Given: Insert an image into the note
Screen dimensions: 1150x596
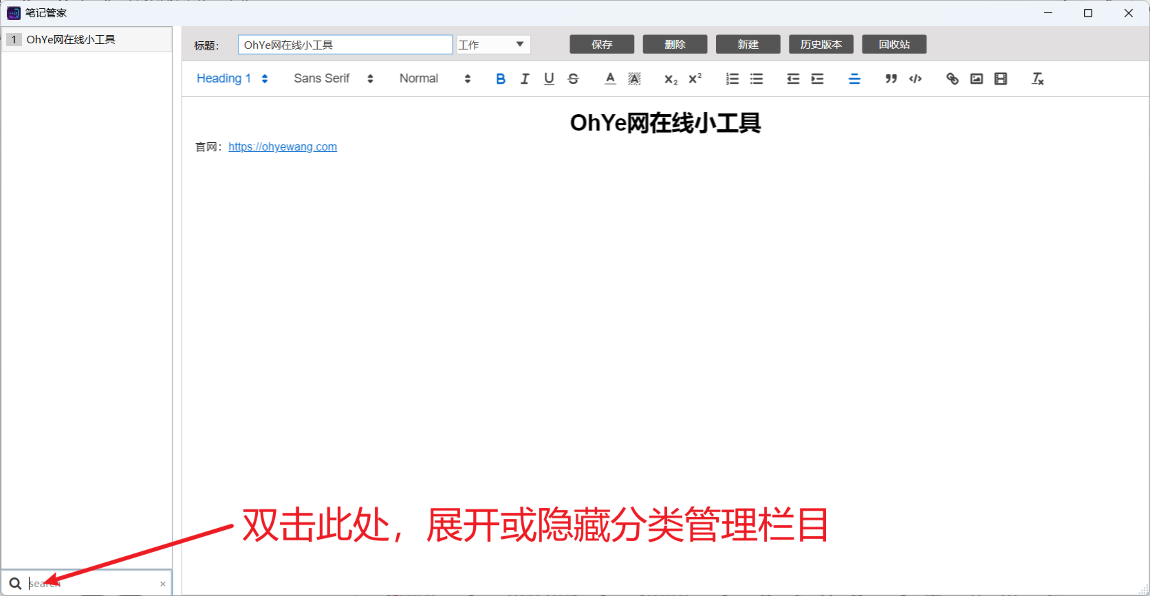Looking at the screenshot, I should coord(976,79).
